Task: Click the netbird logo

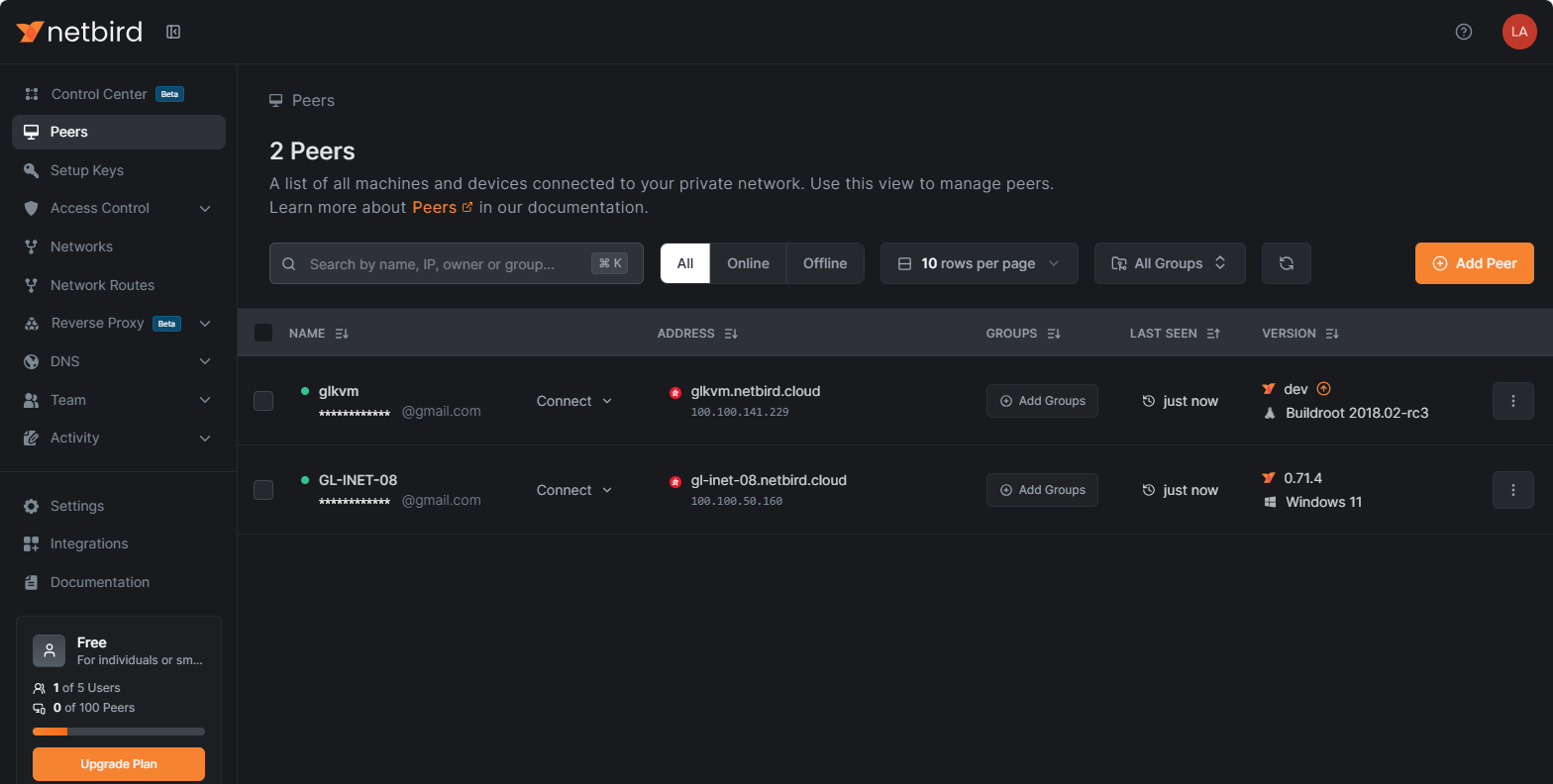Action: click(x=79, y=32)
